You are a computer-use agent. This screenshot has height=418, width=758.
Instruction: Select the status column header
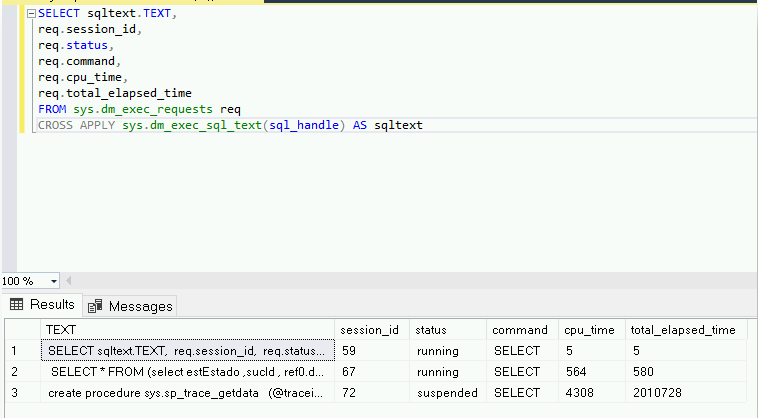coord(448,330)
